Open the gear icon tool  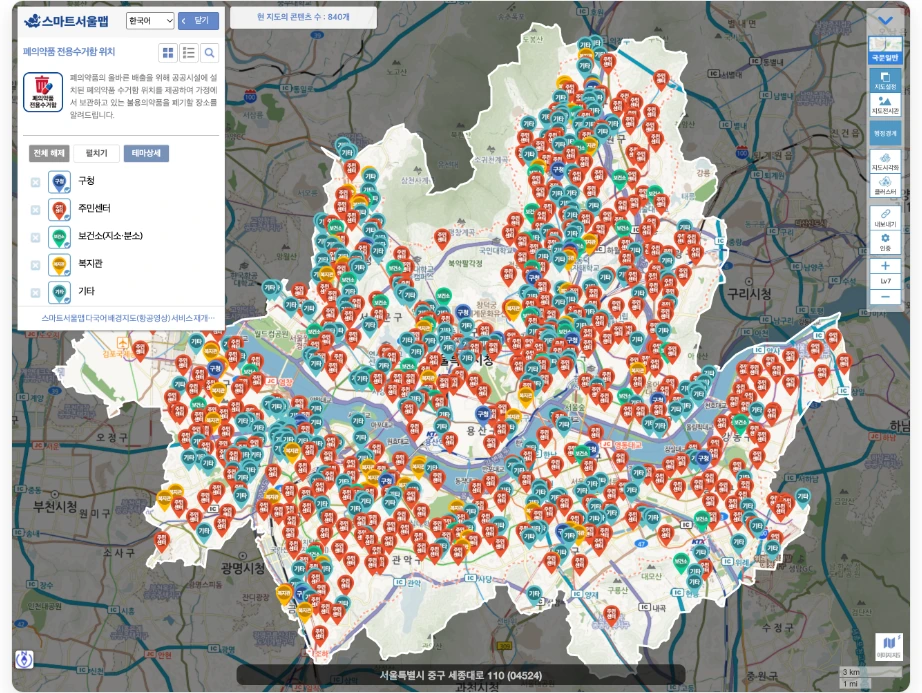pos(885,242)
